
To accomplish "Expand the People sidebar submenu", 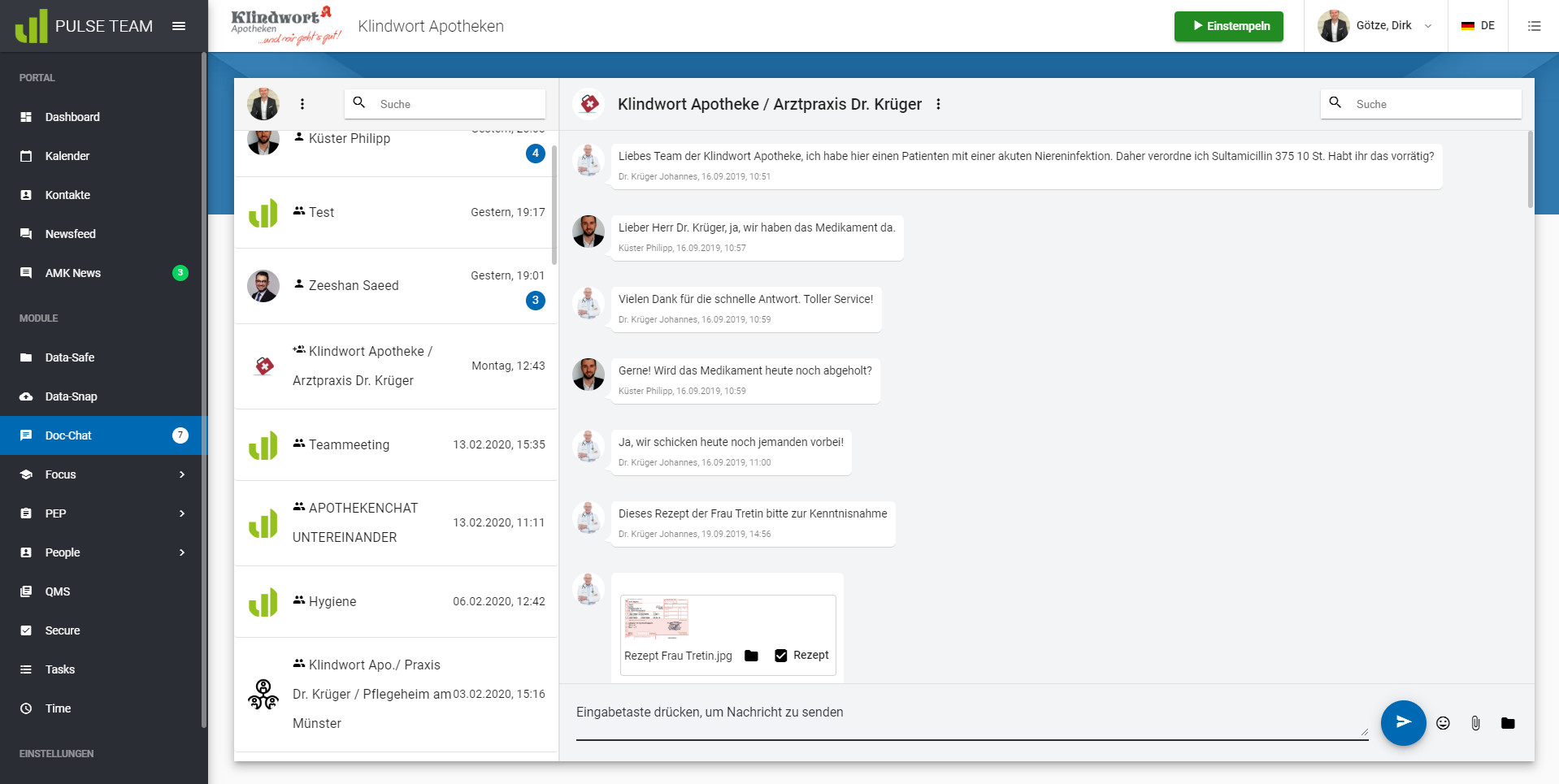I will pos(182,552).
